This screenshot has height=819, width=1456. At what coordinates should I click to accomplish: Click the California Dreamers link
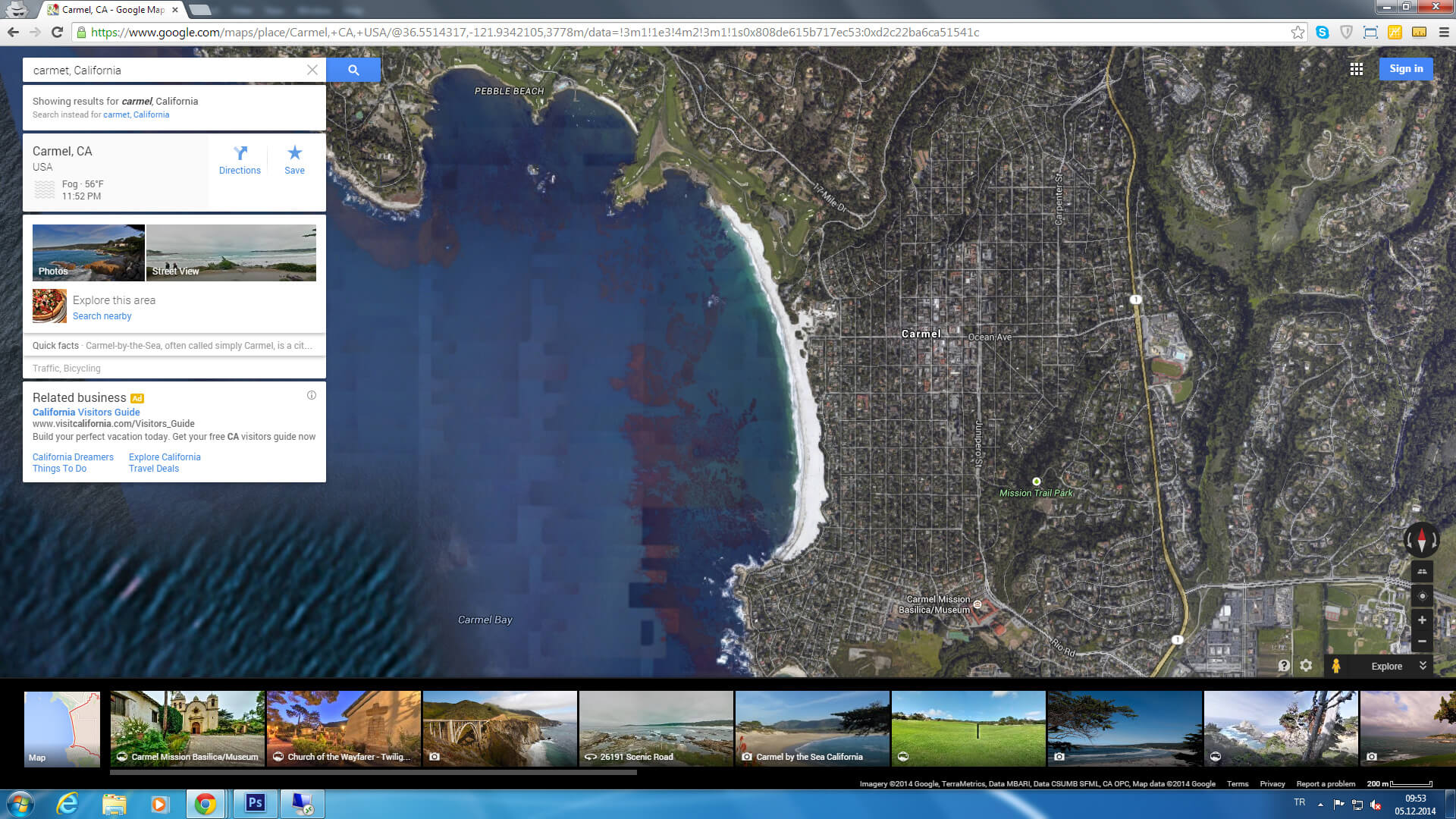pos(73,456)
